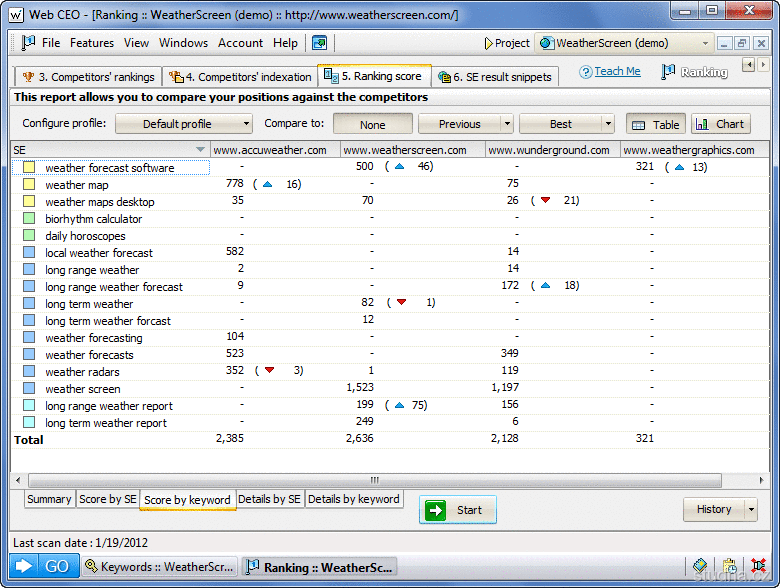Open the Default profile dropdown
The image size is (780, 588).
184,124
